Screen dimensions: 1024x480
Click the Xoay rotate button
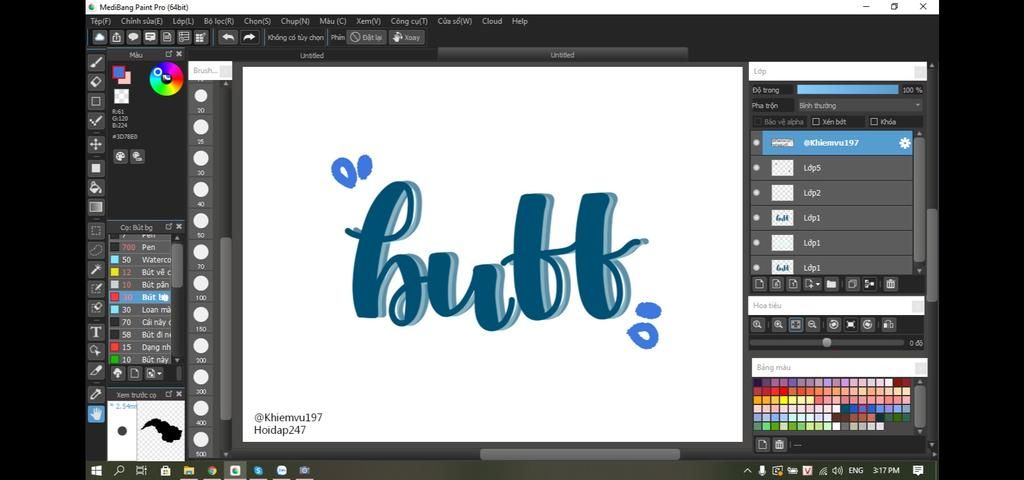406,37
